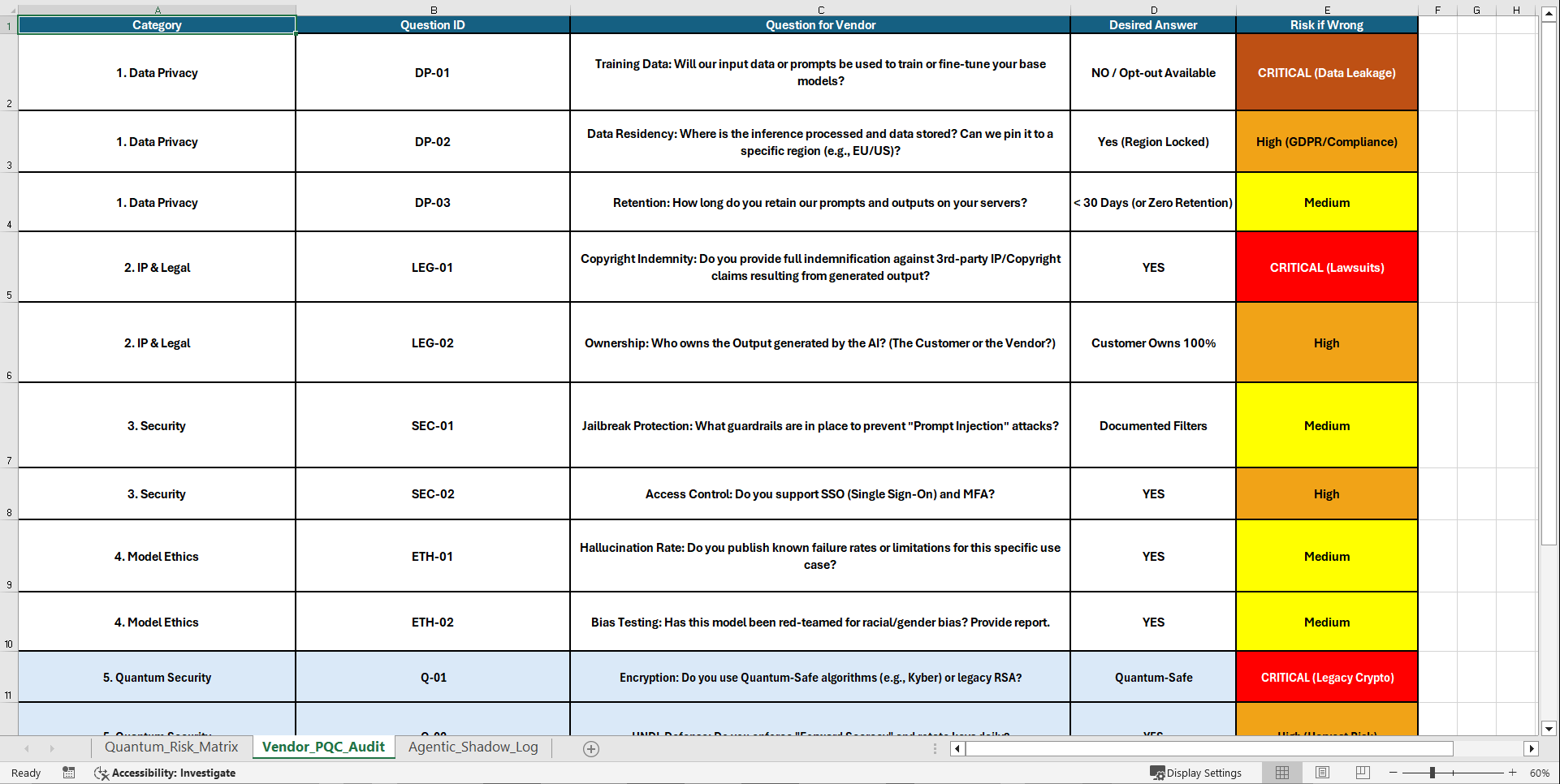The height and width of the screenshot is (784, 1560).
Task: Select Page Break Preview view
Action: point(1363,772)
